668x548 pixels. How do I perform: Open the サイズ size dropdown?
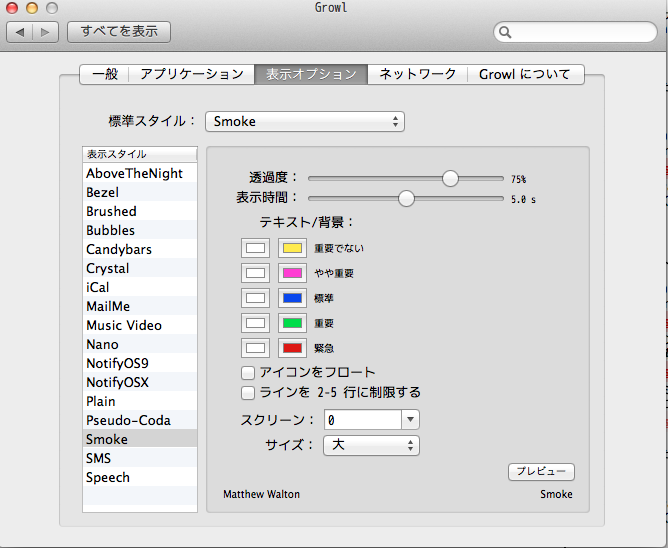click(x=371, y=445)
